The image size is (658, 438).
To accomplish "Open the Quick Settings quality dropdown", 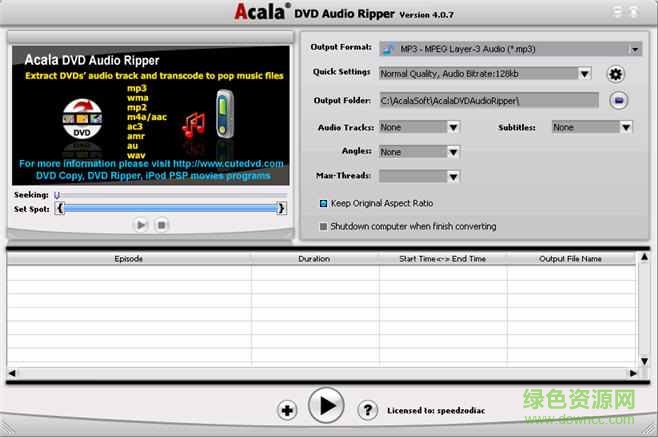I will [x=584, y=74].
